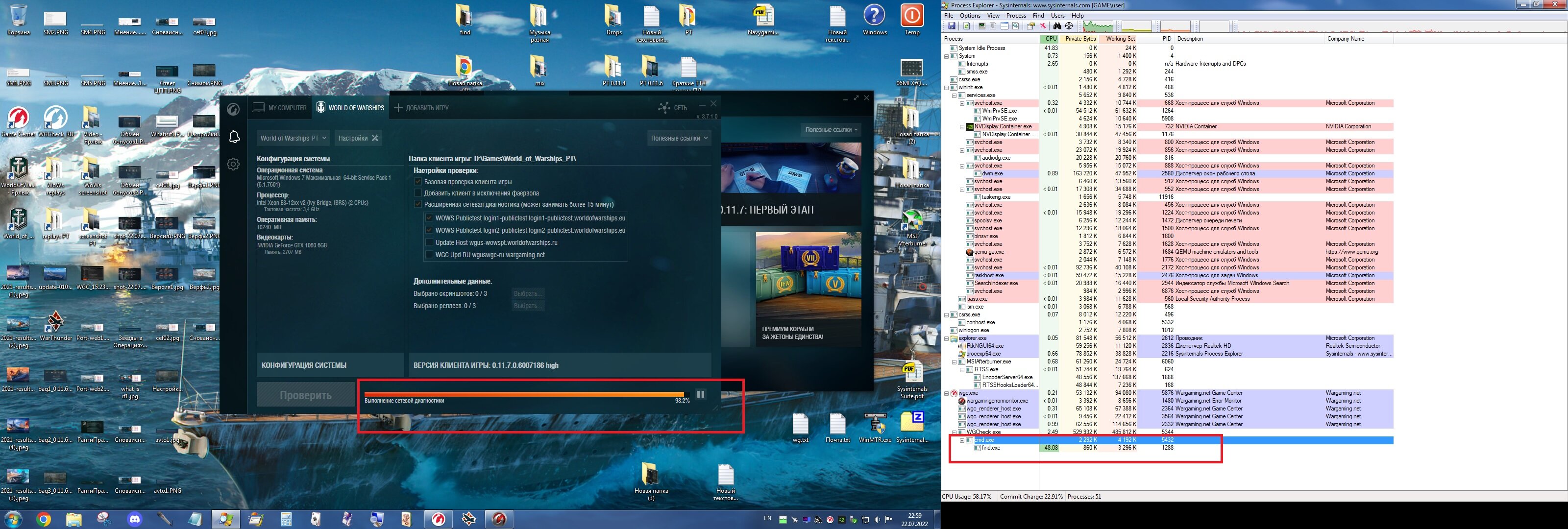1568x529 pixels.
Task: Open the ПРЕМИУМ КОРАБЛИ news thumbnail
Action: click(x=808, y=289)
